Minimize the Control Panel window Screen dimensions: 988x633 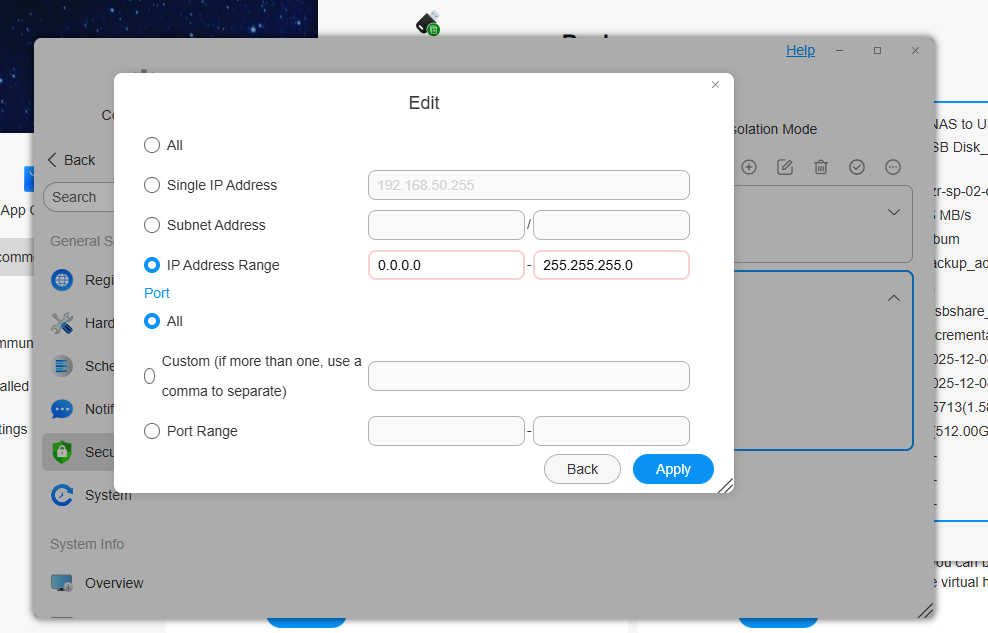839,50
